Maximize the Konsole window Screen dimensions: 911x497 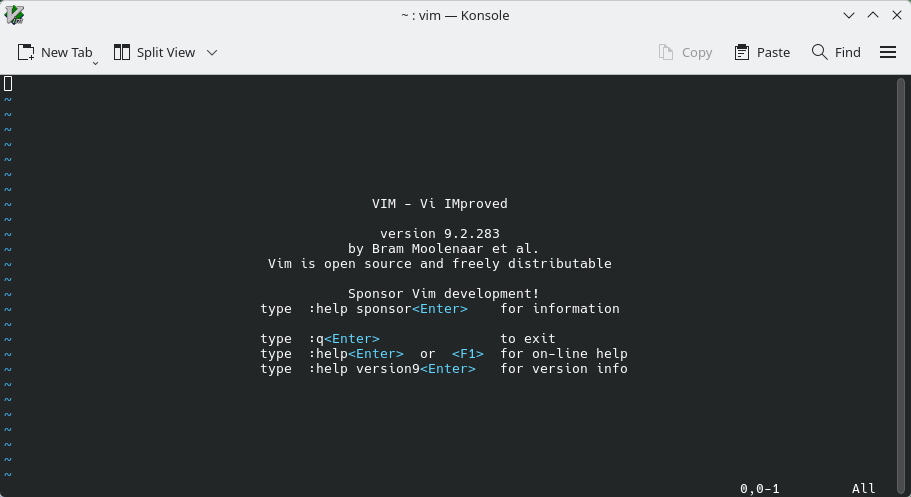872,15
